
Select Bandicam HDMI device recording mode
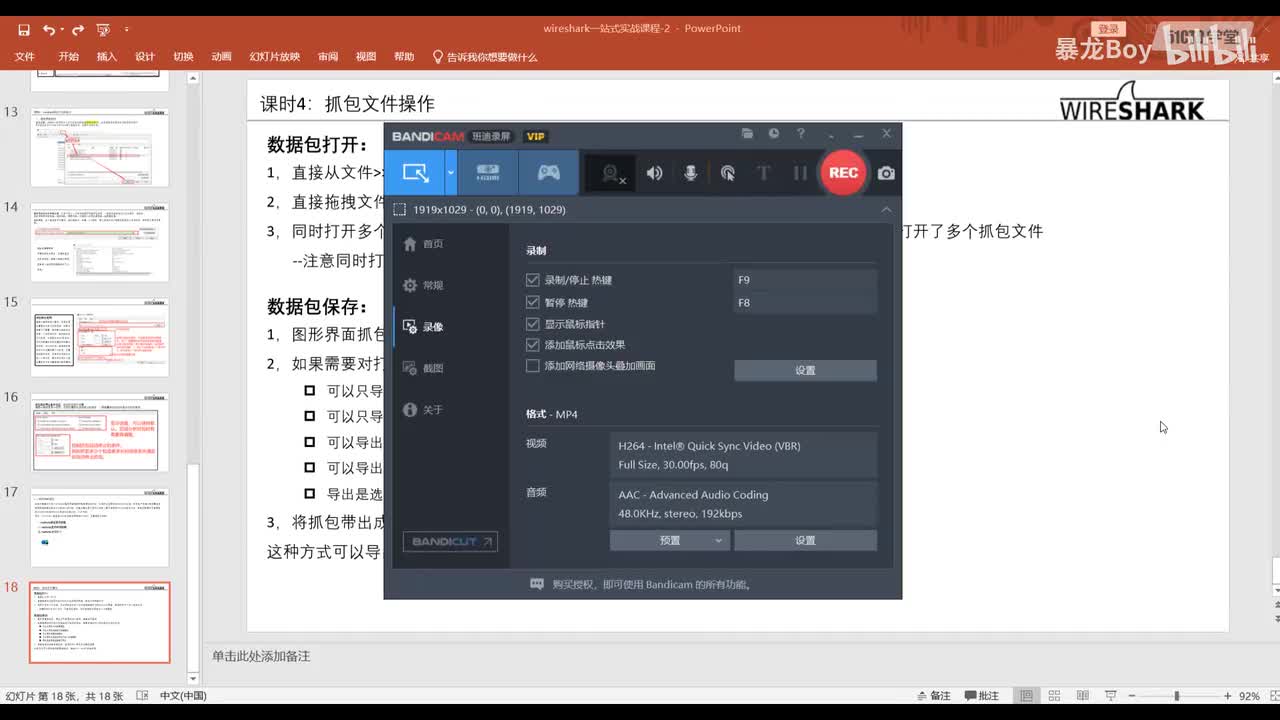(x=488, y=172)
